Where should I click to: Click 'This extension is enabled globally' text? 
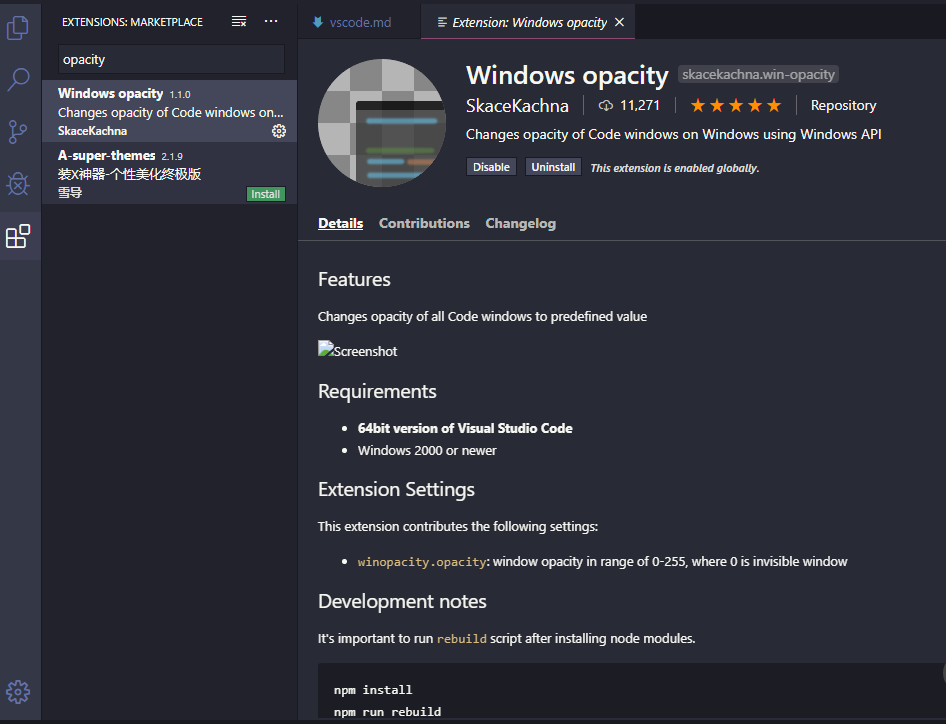coord(675,168)
